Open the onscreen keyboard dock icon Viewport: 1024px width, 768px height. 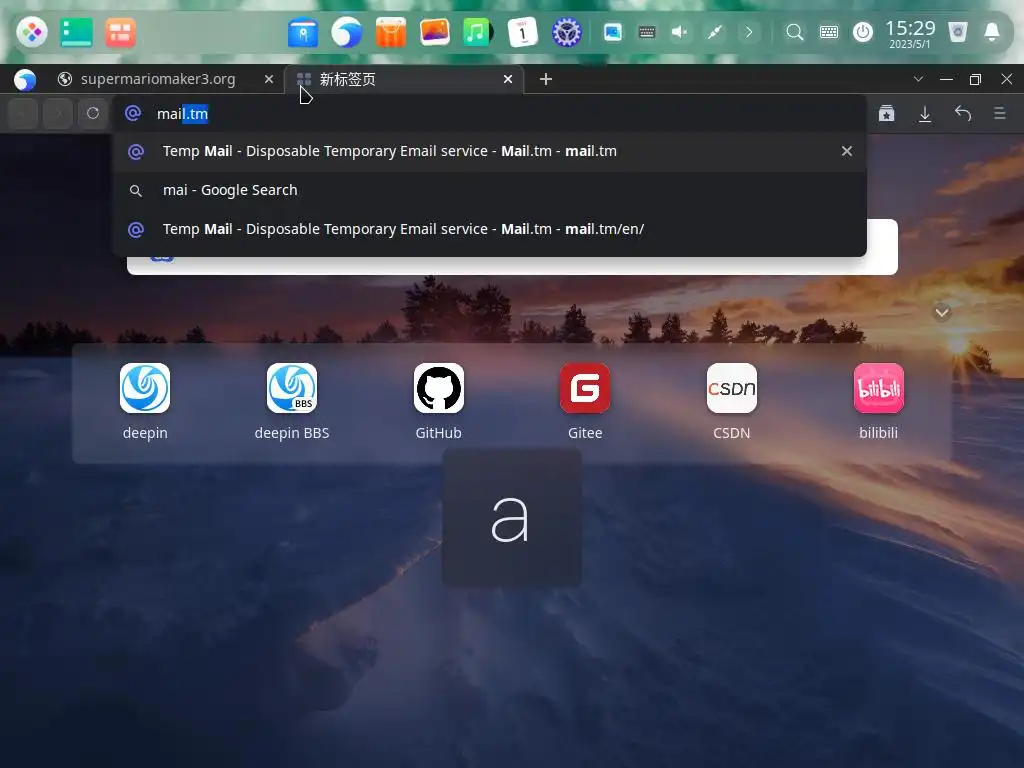pos(829,32)
